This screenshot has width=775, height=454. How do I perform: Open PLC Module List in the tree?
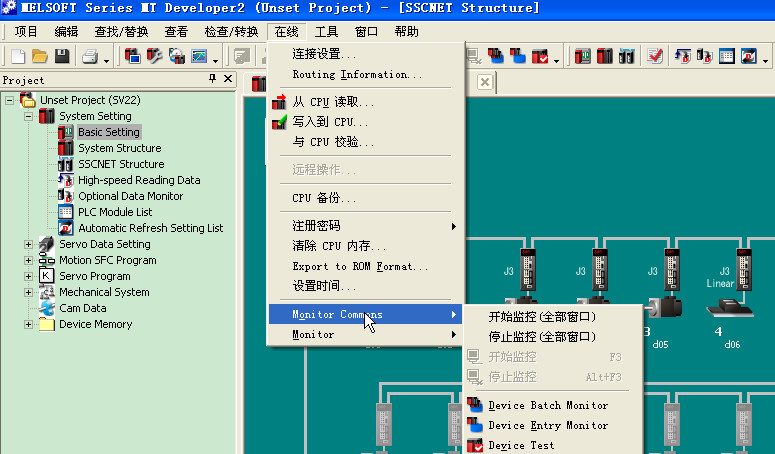pos(115,212)
